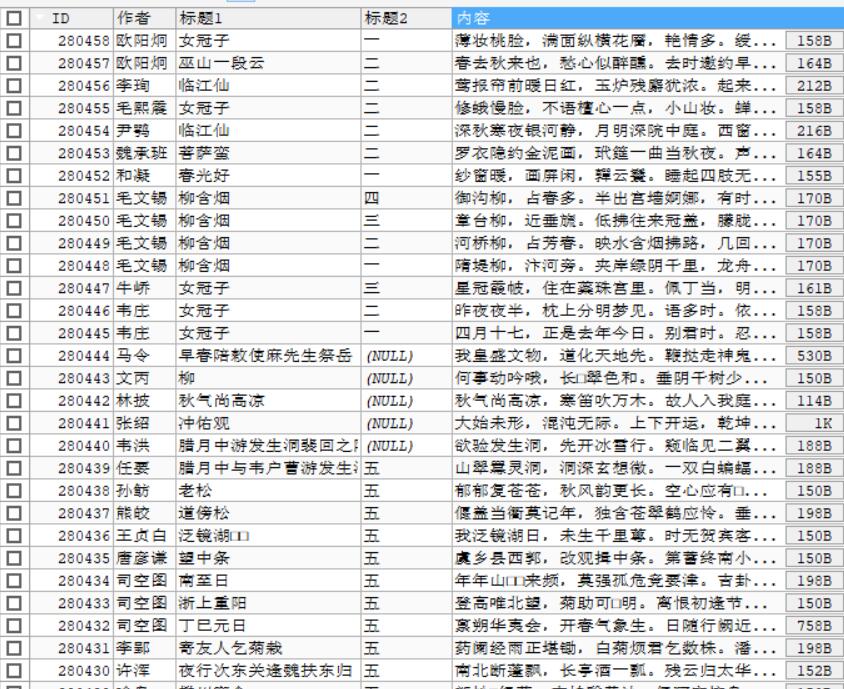Open the 530B size button in row 280444

(x=813, y=356)
